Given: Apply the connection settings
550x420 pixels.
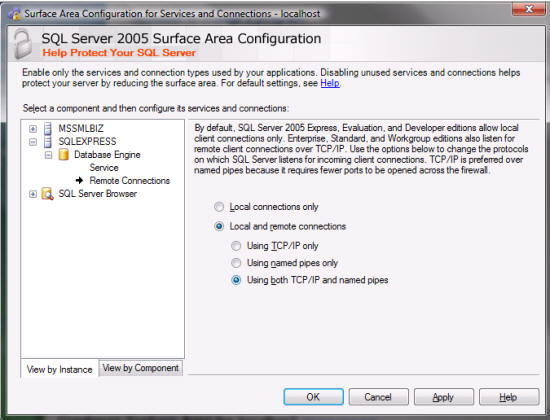Looking at the screenshot, I should click(443, 397).
